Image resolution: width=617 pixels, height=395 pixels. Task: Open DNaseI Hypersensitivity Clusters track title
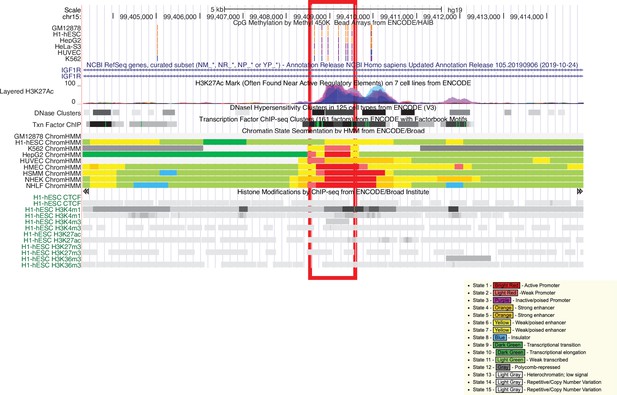[333, 107]
